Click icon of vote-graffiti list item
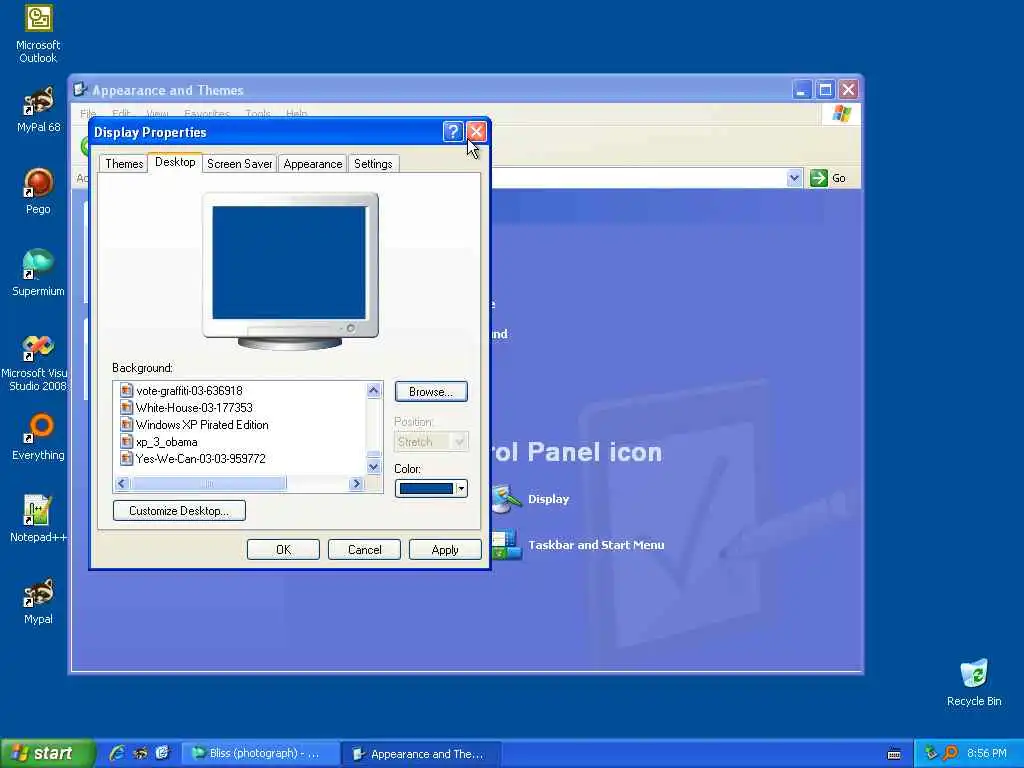This screenshot has height=768, width=1024. click(x=127, y=391)
